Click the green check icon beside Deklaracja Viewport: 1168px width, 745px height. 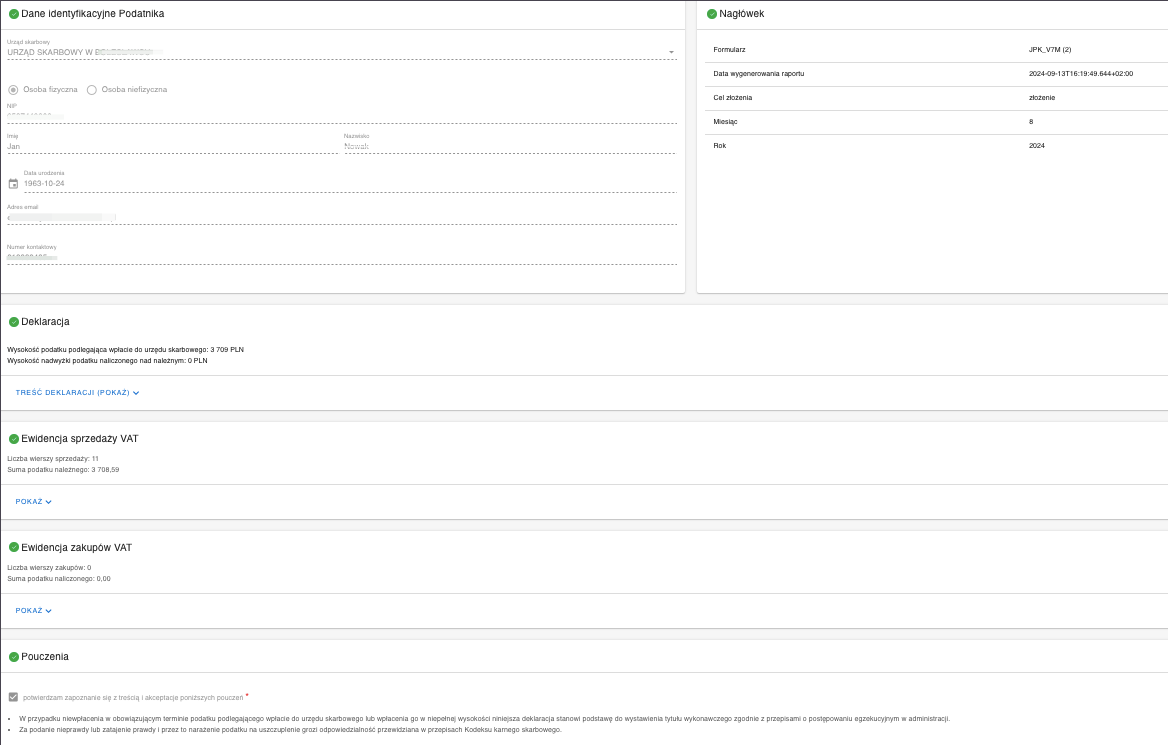click(x=13, y=322)
